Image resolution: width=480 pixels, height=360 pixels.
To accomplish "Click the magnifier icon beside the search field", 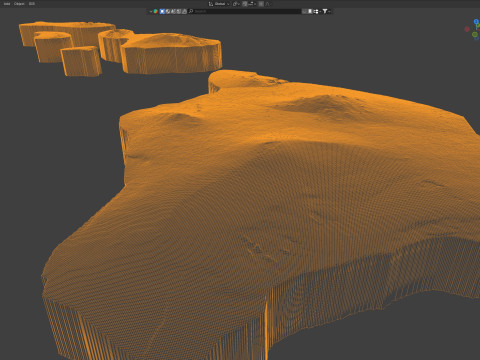I will [191, 11].
